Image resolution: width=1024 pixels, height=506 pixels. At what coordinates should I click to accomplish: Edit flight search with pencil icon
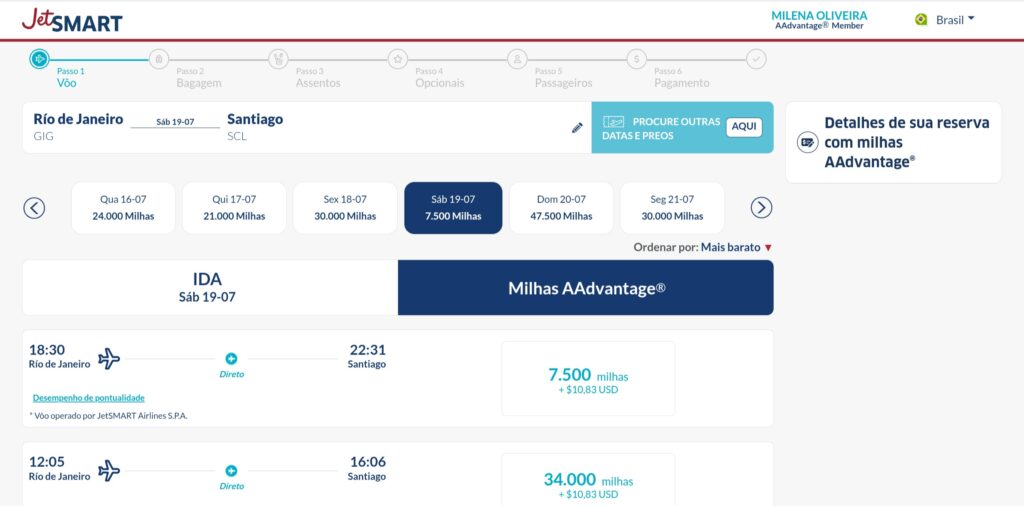[577, 127]
